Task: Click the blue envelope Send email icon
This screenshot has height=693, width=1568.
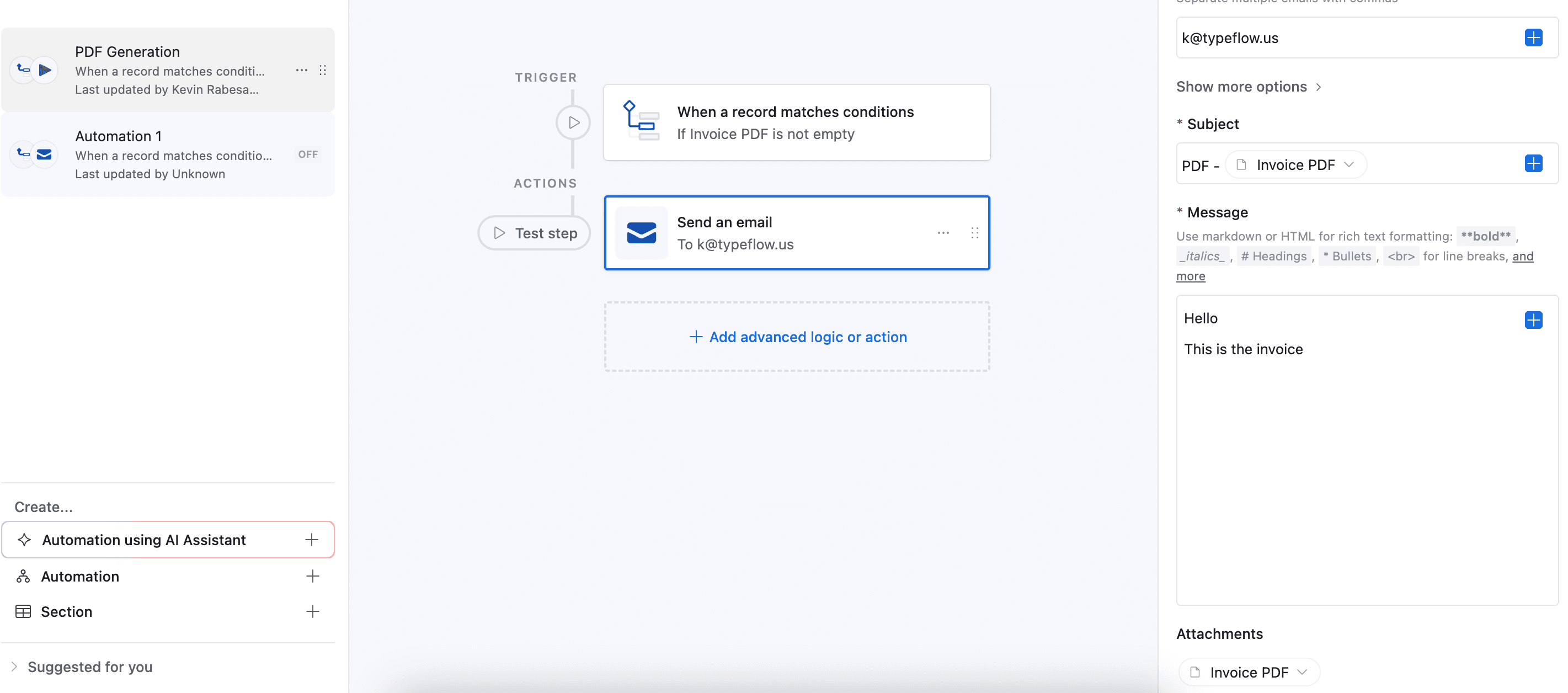Action: click(x=641, y=233)
